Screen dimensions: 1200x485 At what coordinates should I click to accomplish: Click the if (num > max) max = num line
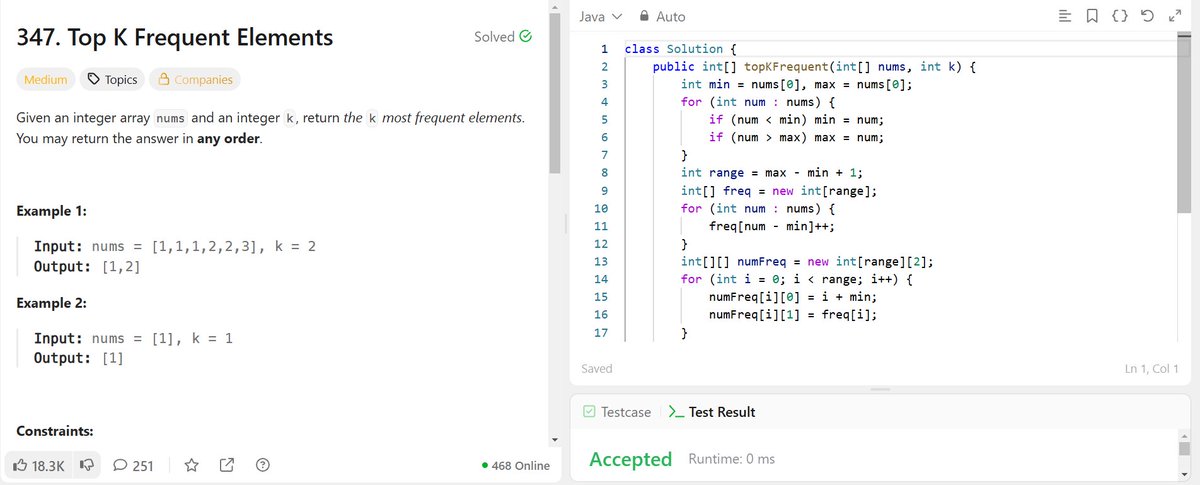796,137
